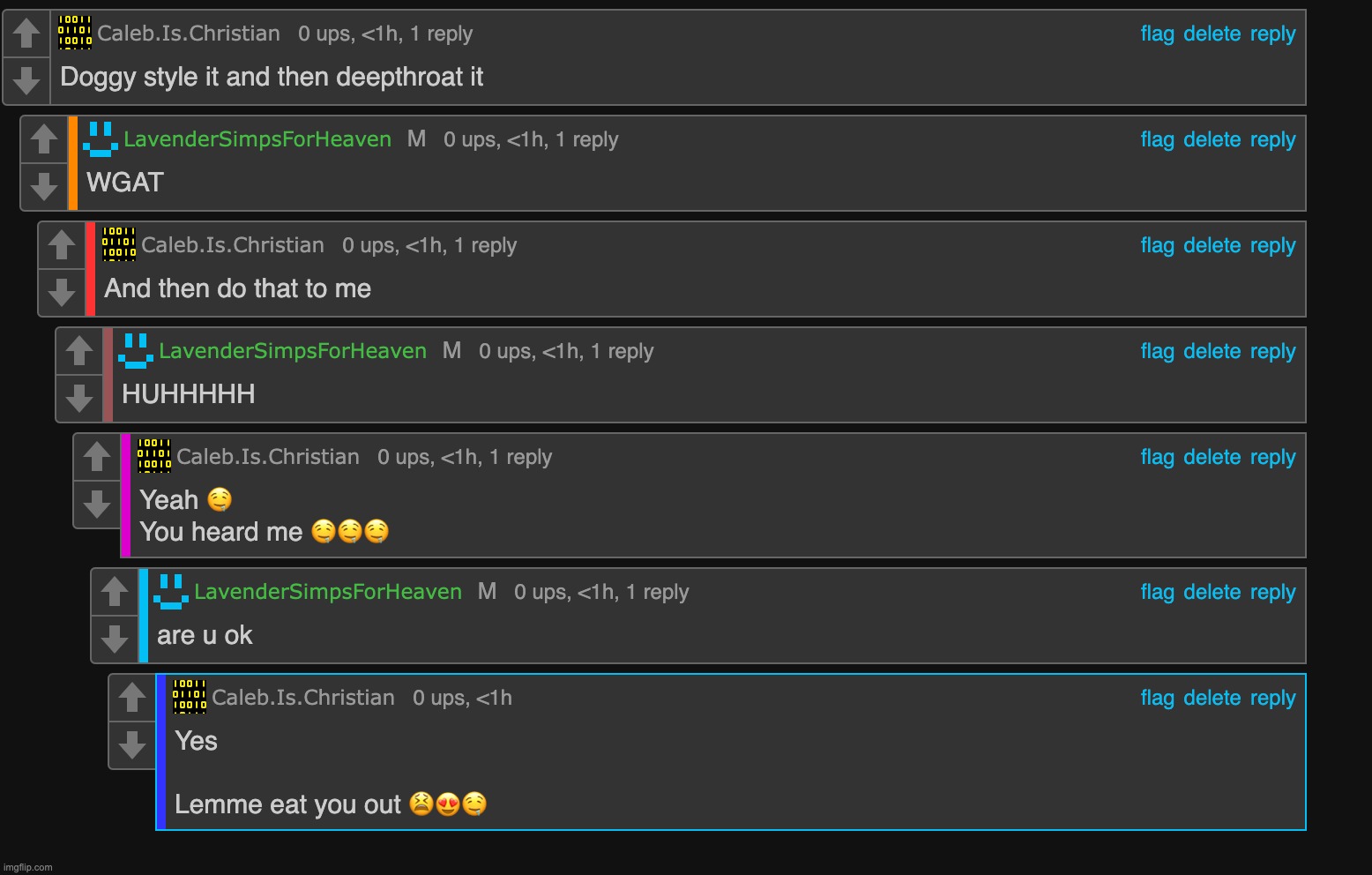Upvote the 'Lemme eat you out' comment

(132, 698)
